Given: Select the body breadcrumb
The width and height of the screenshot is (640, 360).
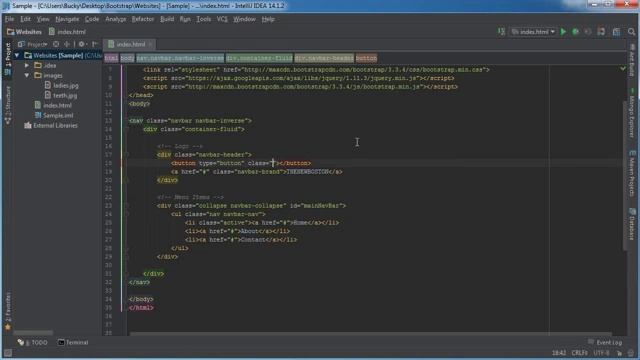Looking at the screenshot, I should 127,58.
